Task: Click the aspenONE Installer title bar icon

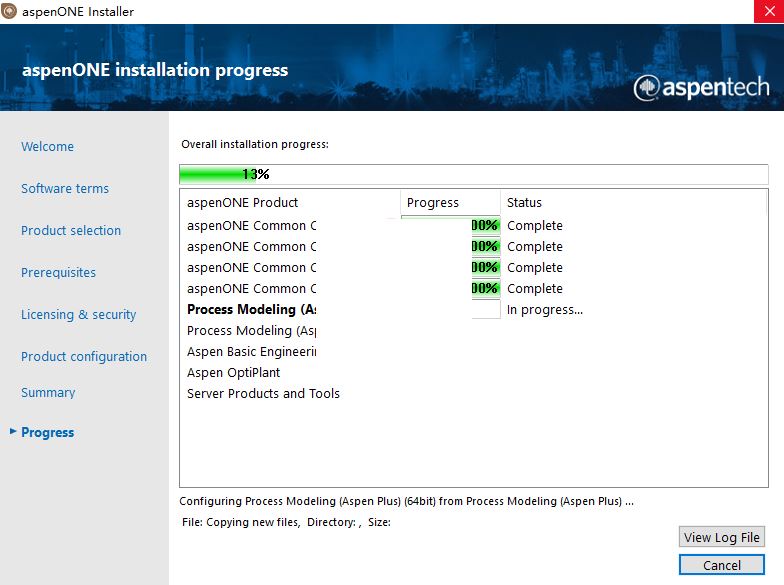Action: click(x=9, y=11)
